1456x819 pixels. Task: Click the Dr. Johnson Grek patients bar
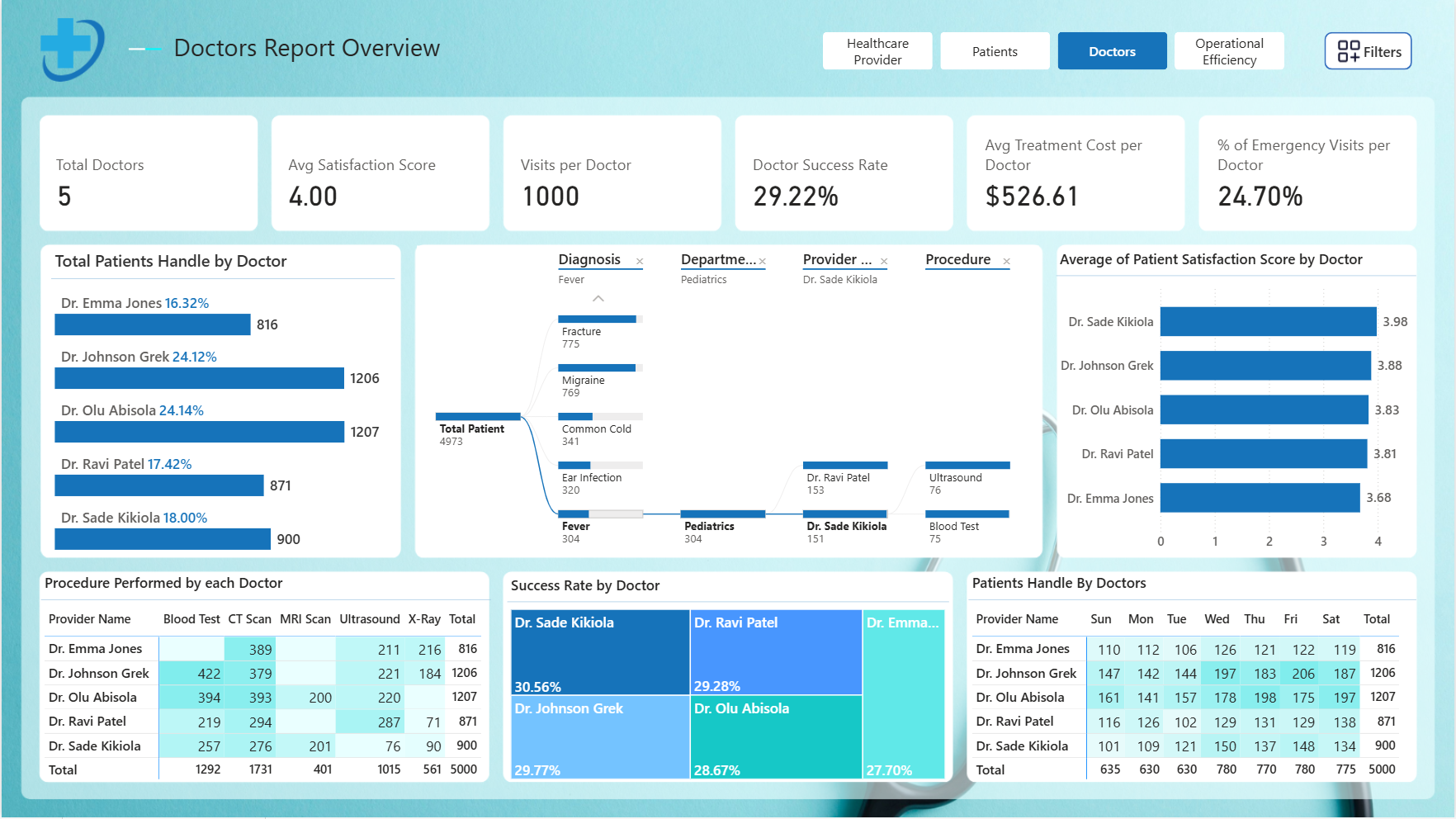coord(199,378)
